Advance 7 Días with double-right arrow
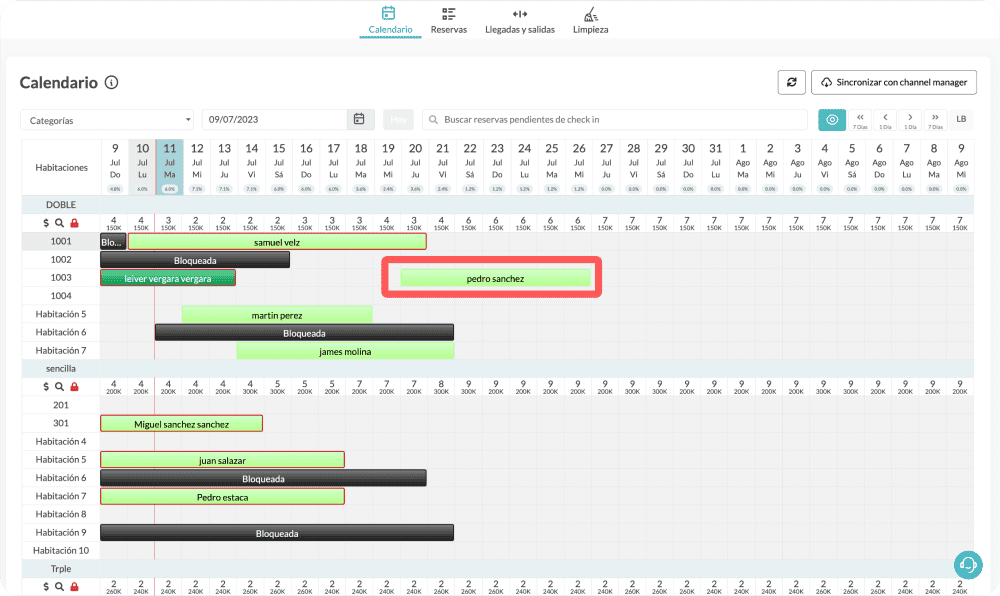The height and width of the screenshot is (596, 1000). pyautogui.click(x=935, y=120)
